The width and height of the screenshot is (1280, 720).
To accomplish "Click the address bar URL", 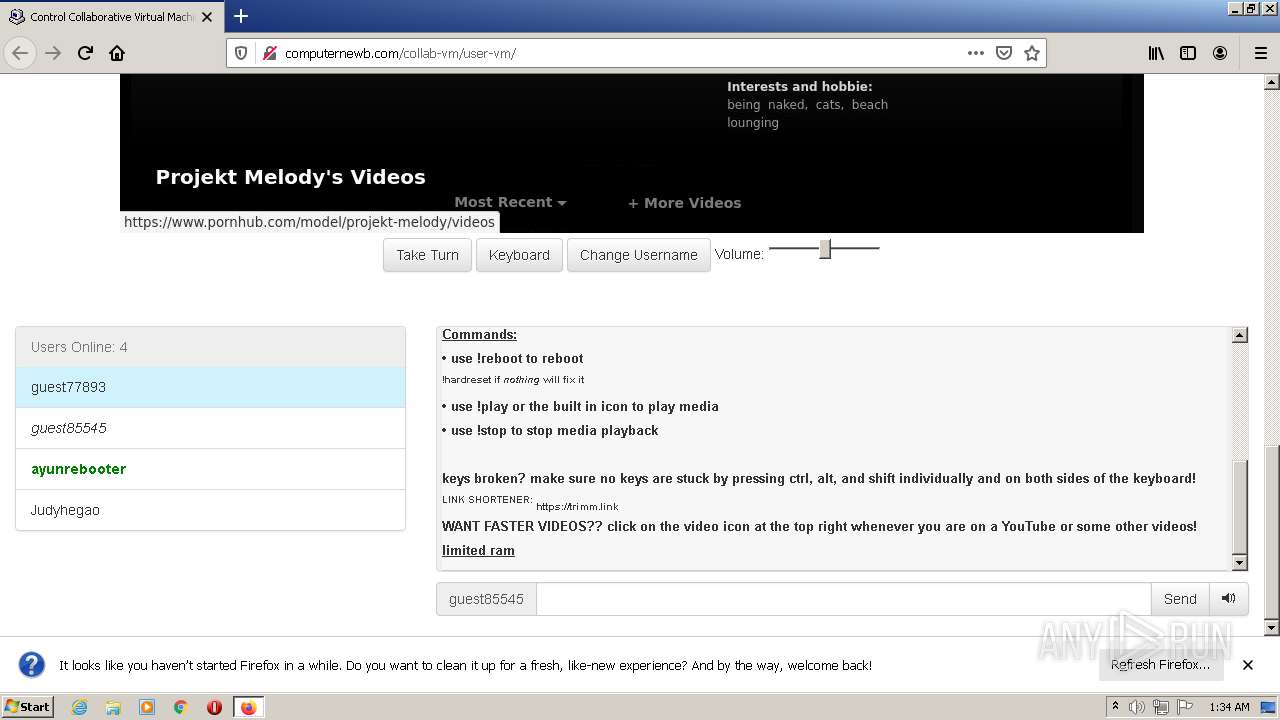I will tap(400, 53).
